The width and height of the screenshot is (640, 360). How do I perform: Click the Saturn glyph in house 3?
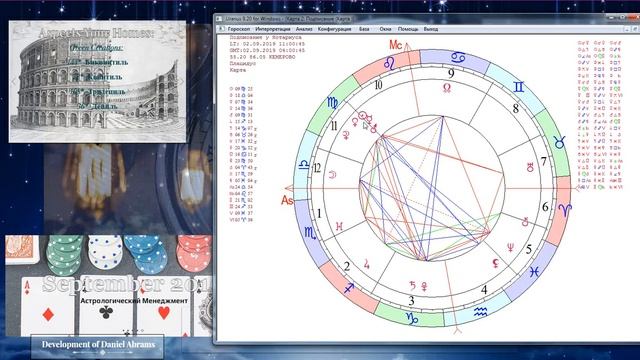(413, 285)
